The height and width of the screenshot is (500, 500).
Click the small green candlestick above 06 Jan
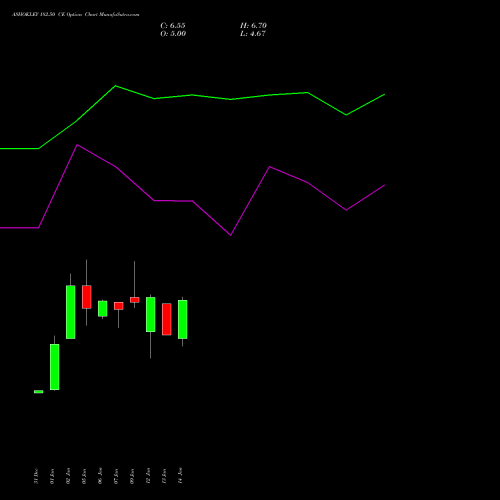tap(103, 309)
